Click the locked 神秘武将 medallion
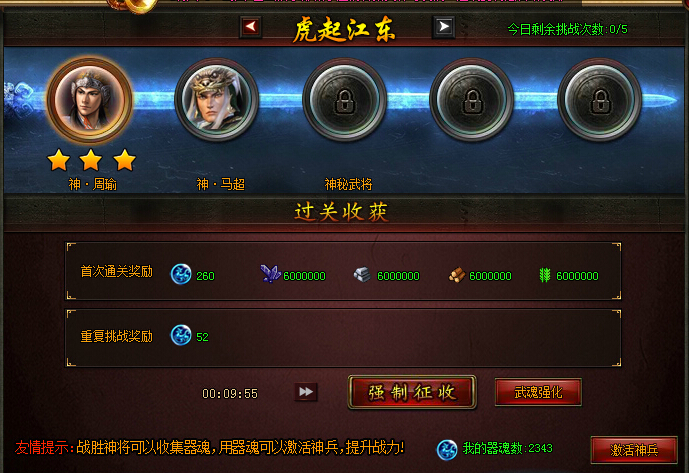This screenshot has width=689, height=473. tap(344, 99)
